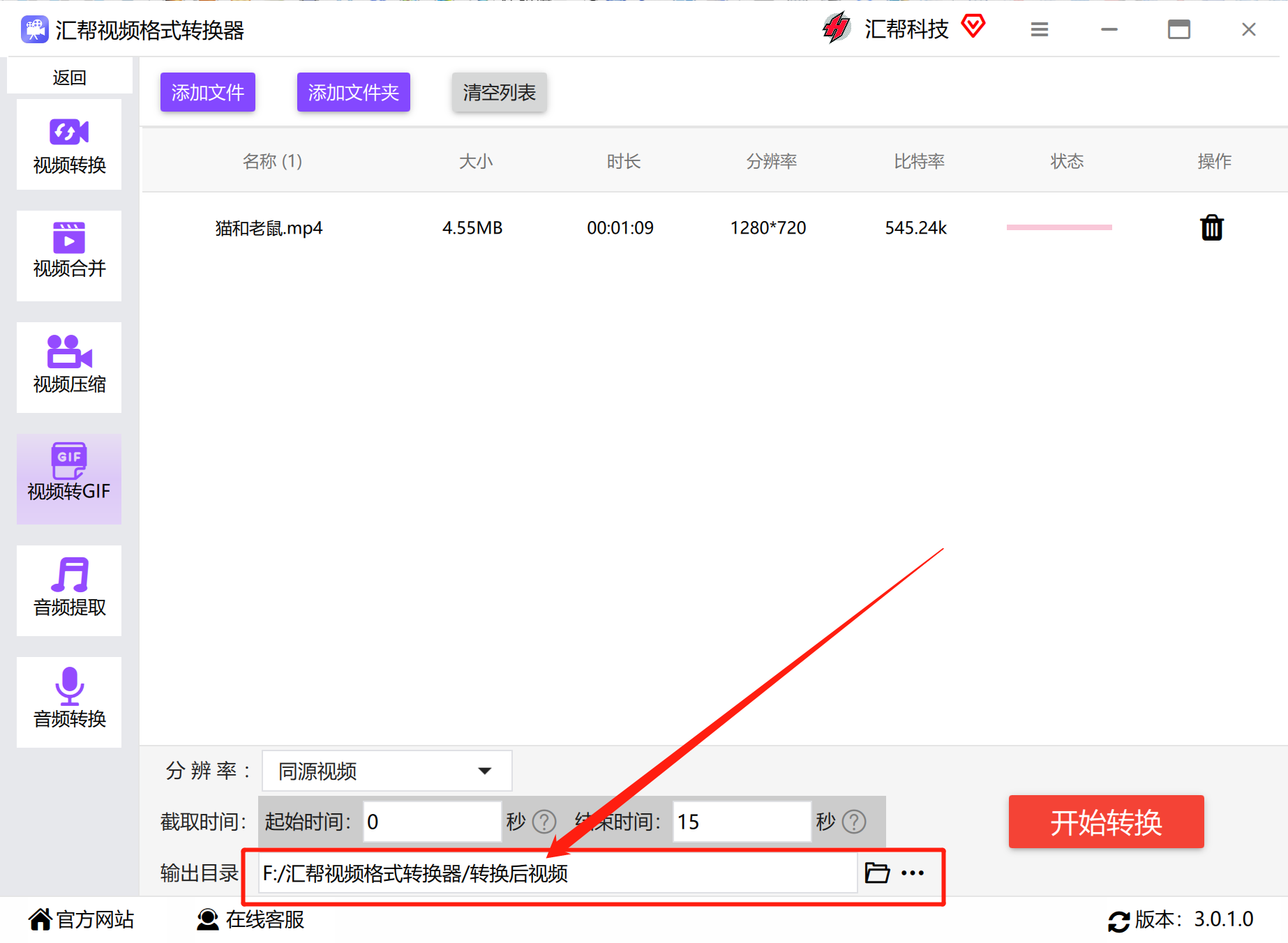Screen dimensions: 1288x943
Task: Open the 音频提取 audio extract module
Action: tap(69, 591)
